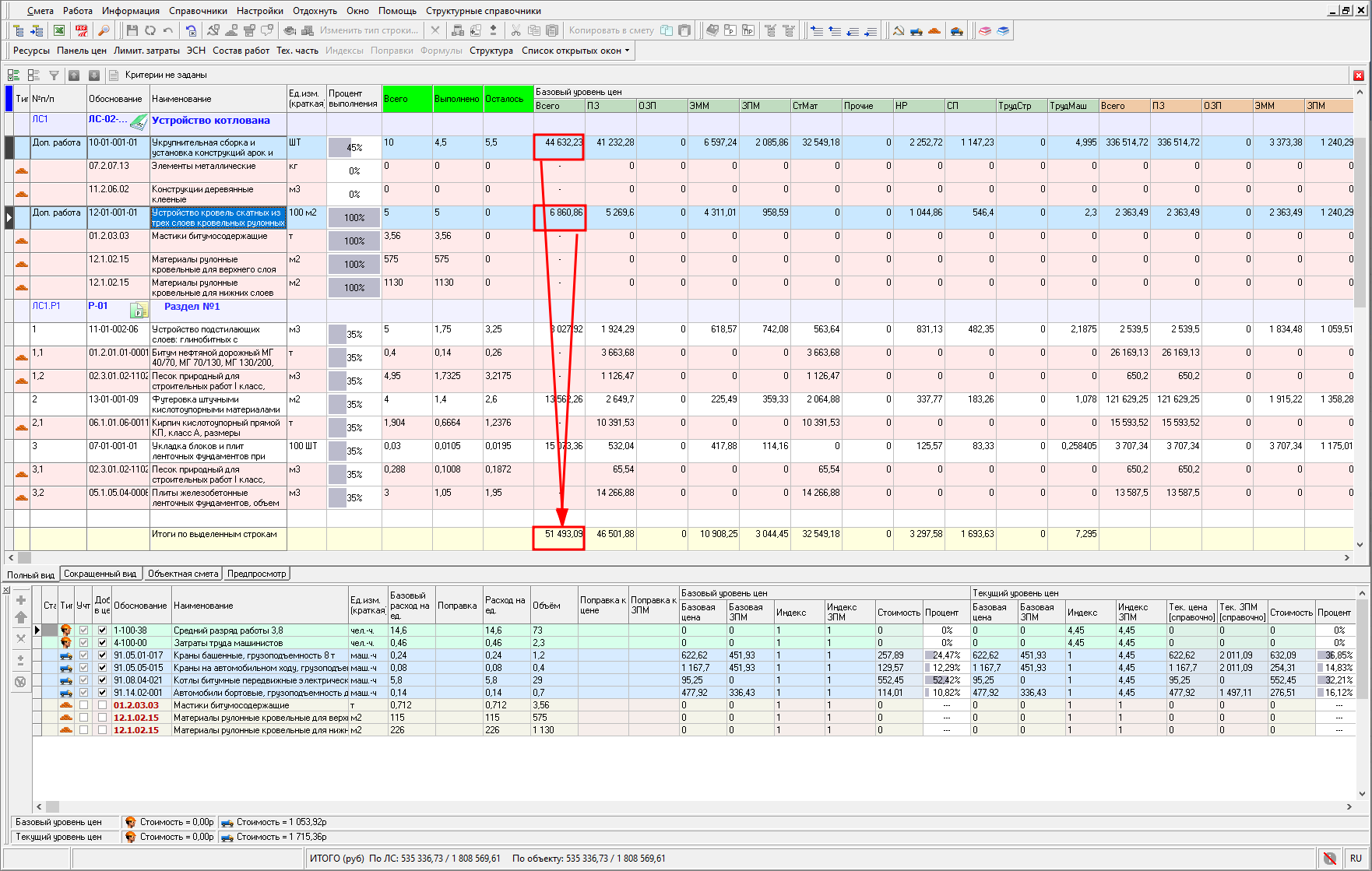Click the Структура button
This screenshot has width=1372, height=871.
tap(491, 51)
